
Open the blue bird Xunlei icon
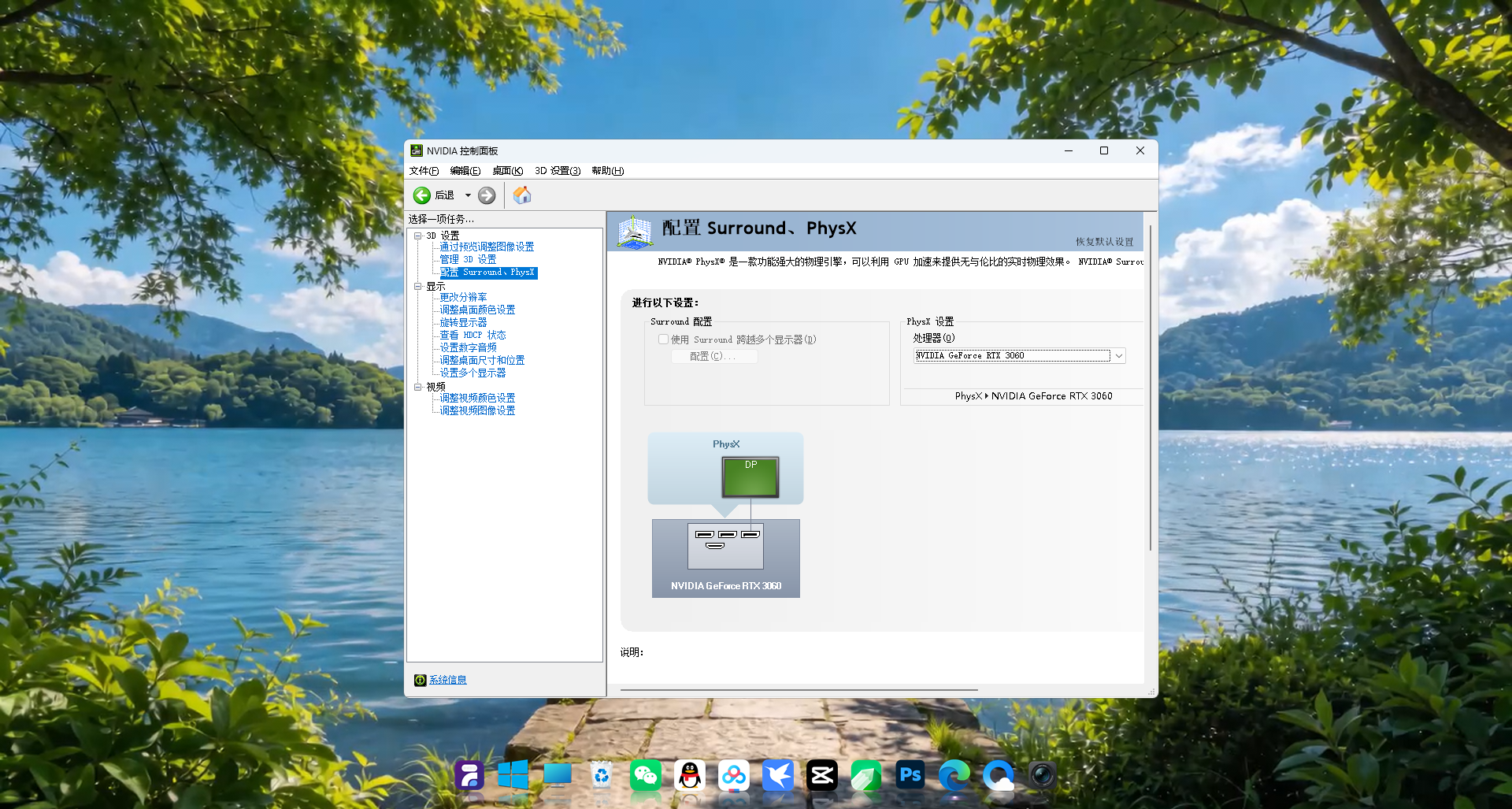coord(778,775)
